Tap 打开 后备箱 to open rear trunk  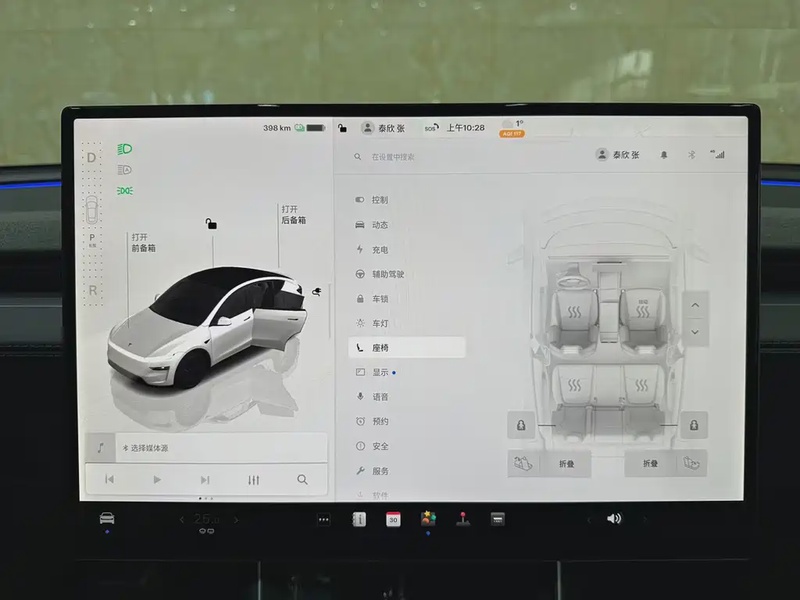(292, 214)
